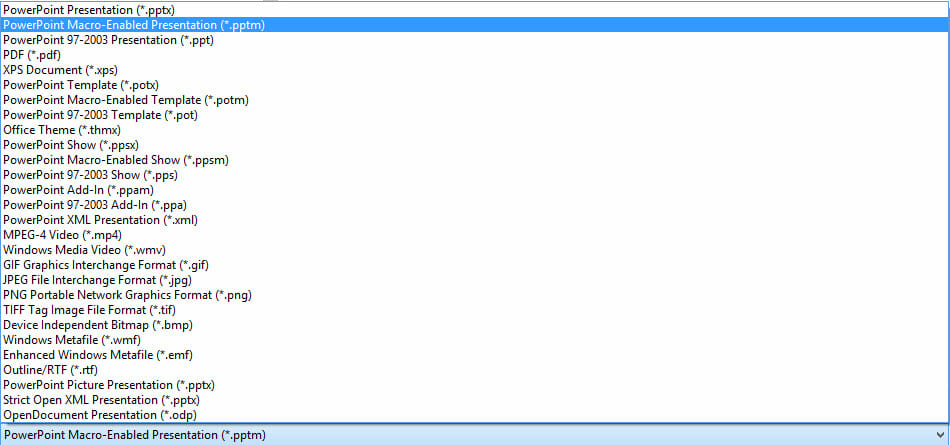
Task: Select JPEG File Interchange Format (*.jpg)
Action: pos(474,280)
